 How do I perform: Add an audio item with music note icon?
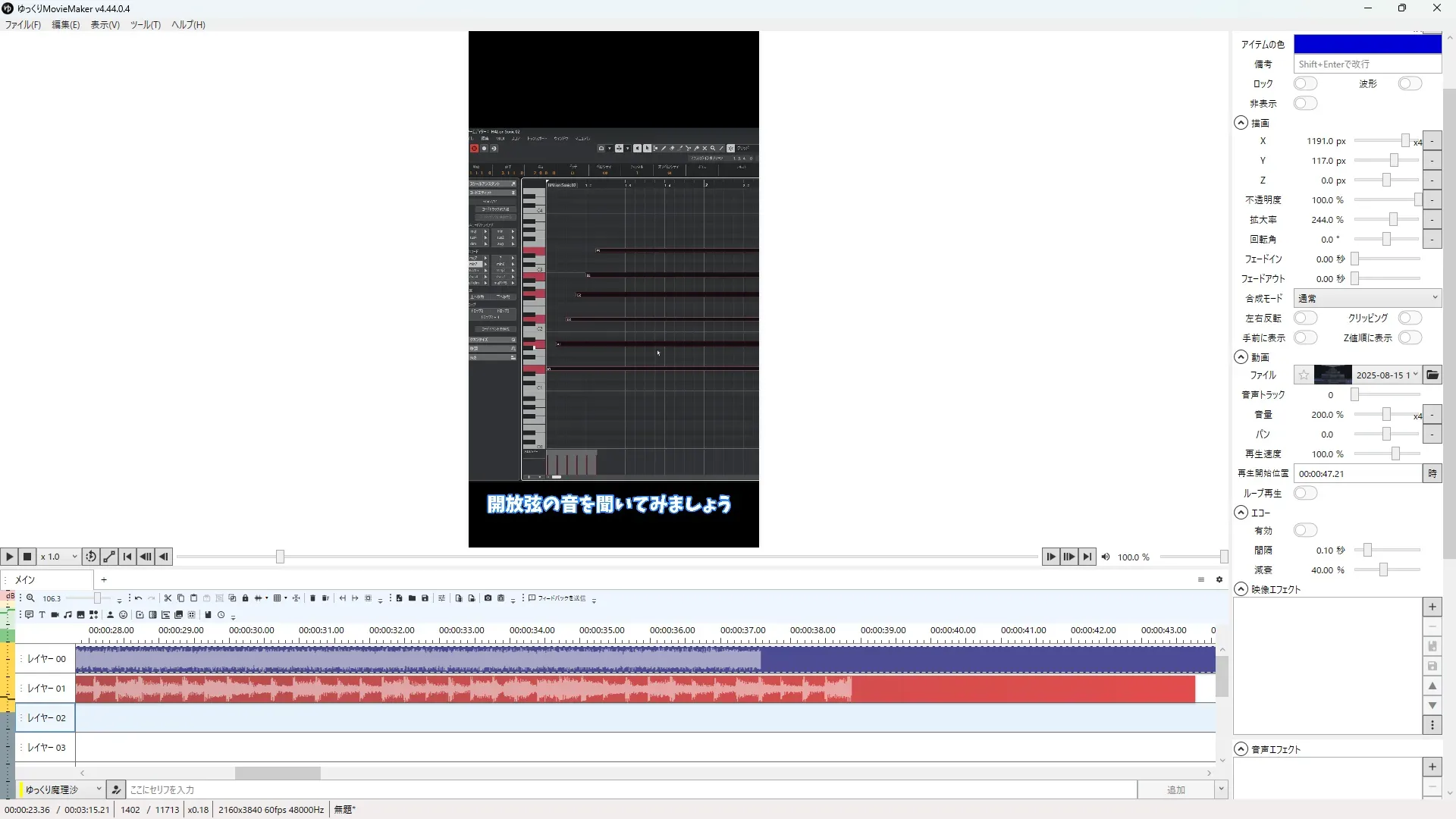point(67,615)
